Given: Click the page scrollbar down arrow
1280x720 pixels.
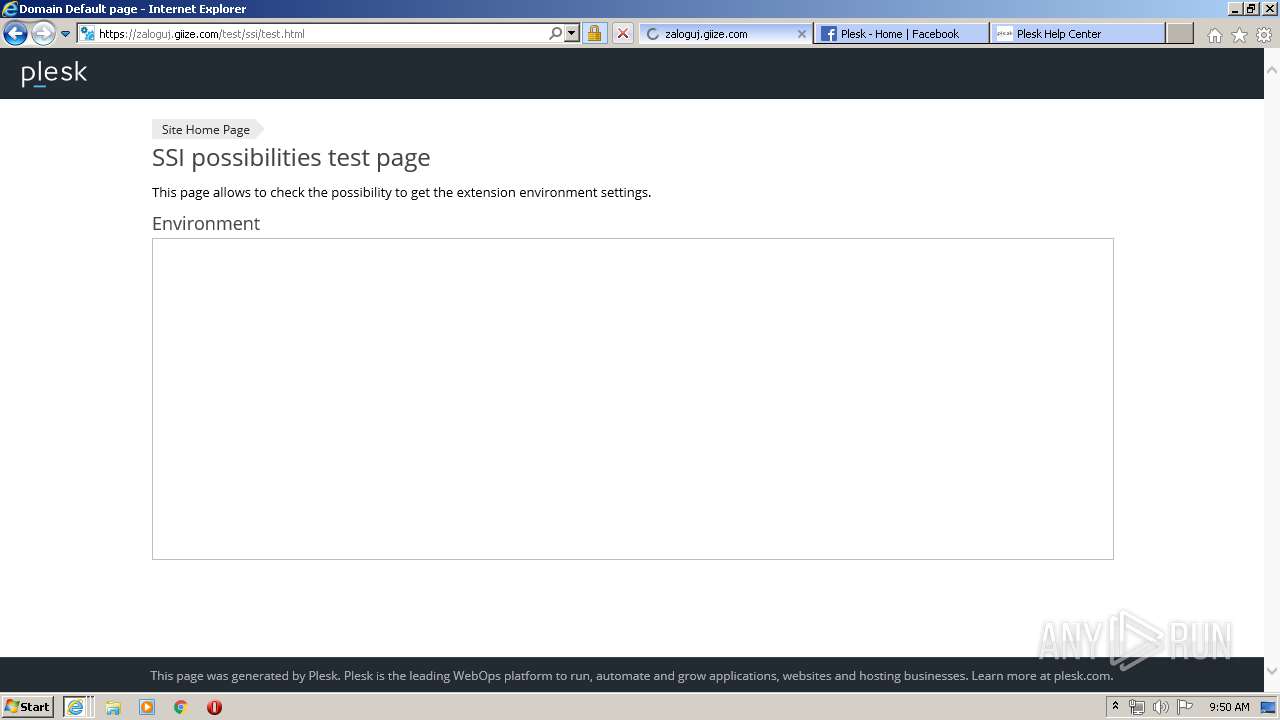Looking at the screenshot, I should pos(1272,671).
